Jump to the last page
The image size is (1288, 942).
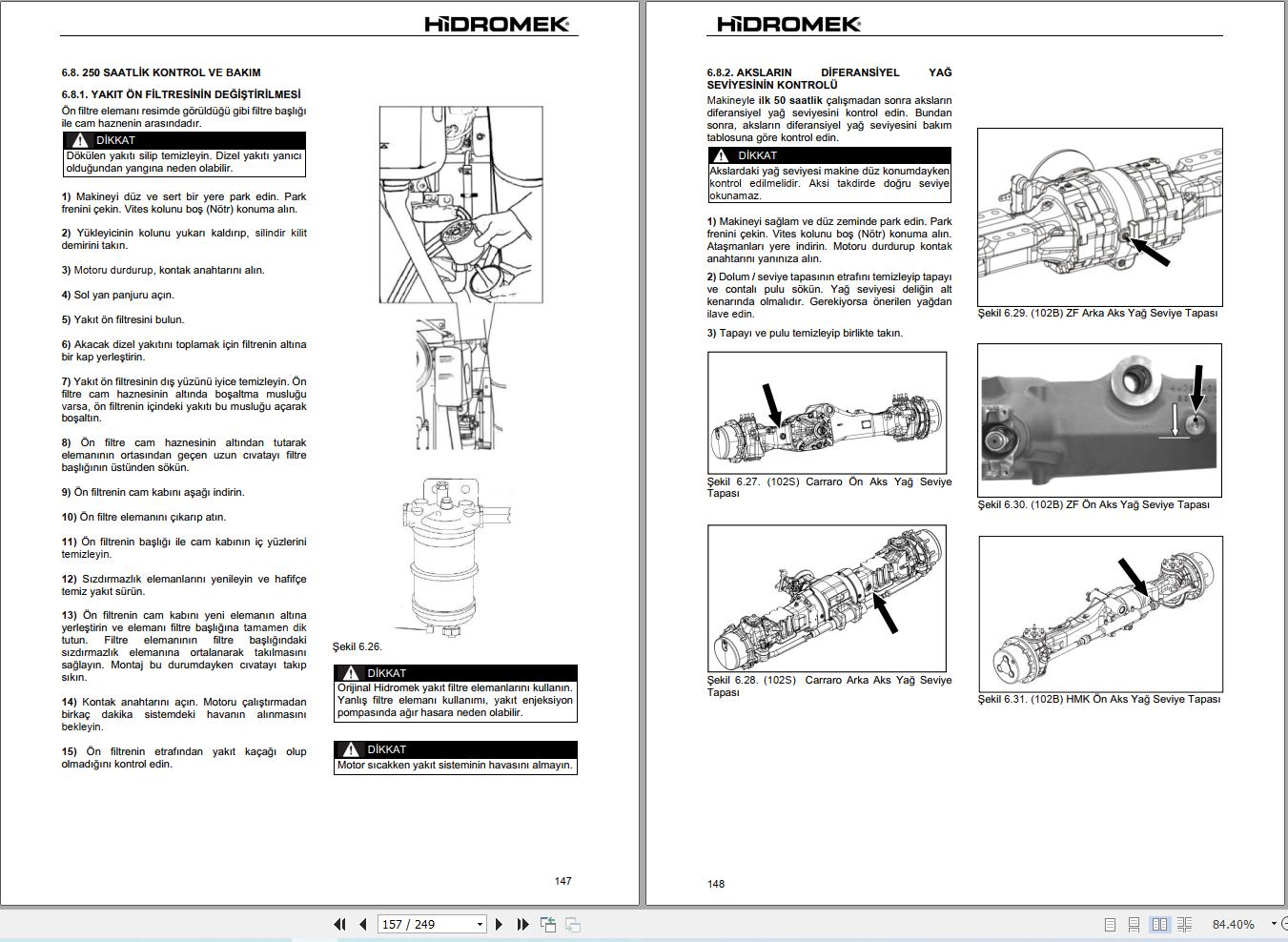click(x=522, y=924)
